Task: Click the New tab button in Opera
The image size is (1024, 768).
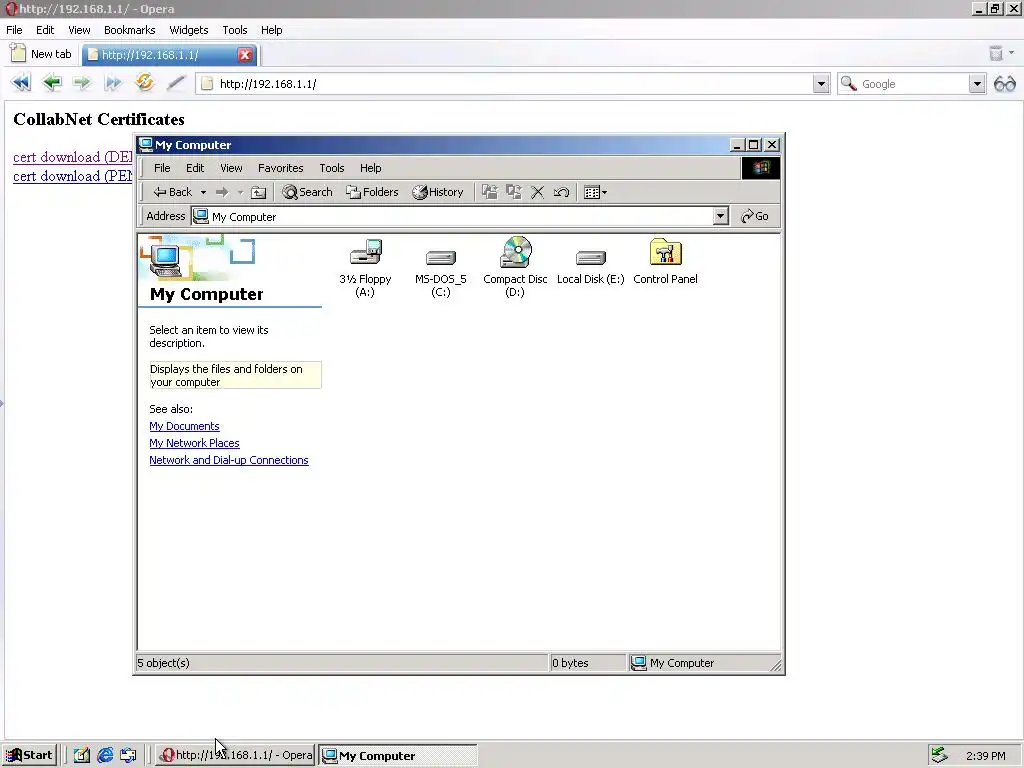Action: pos(42,54)
